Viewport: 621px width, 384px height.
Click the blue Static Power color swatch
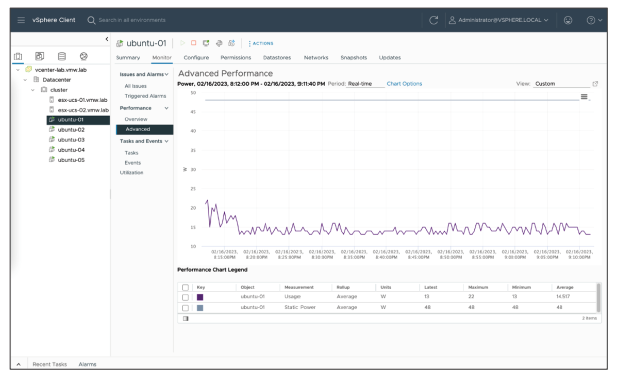click(200, 308)
